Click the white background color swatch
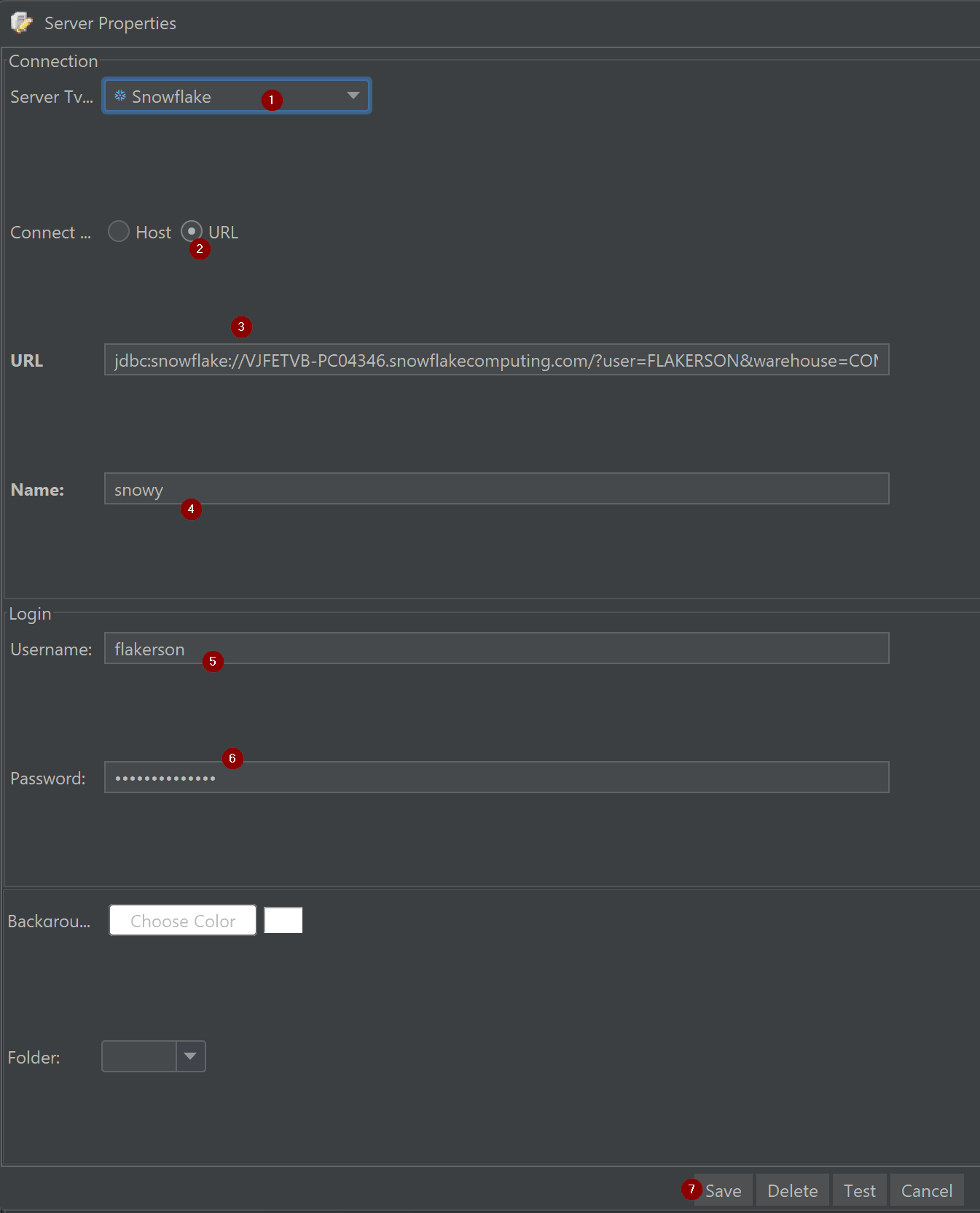Image resolution: width=980 pixels, height=1213 pixels. 283,921
